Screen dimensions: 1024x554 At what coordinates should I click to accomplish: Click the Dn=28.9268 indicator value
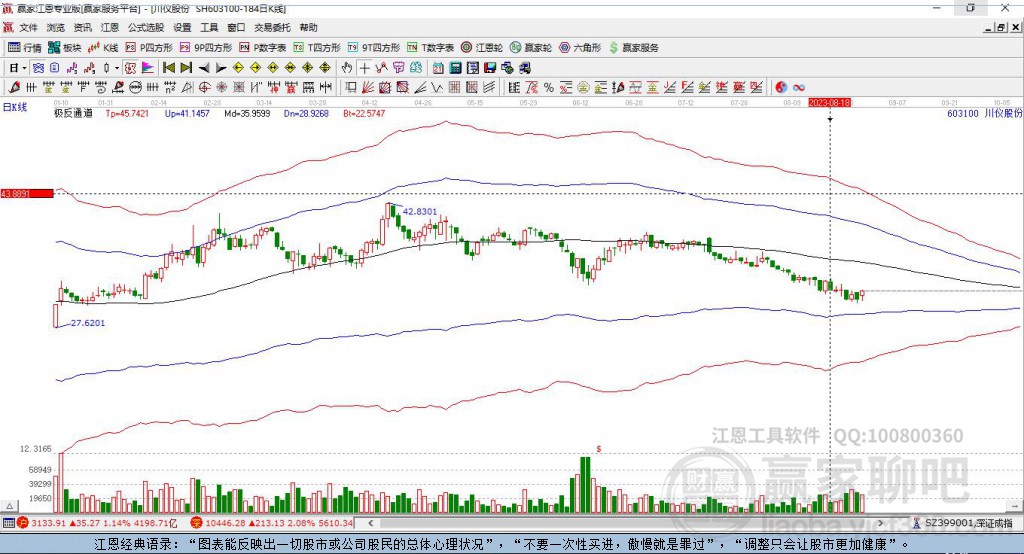pos(306,114)
